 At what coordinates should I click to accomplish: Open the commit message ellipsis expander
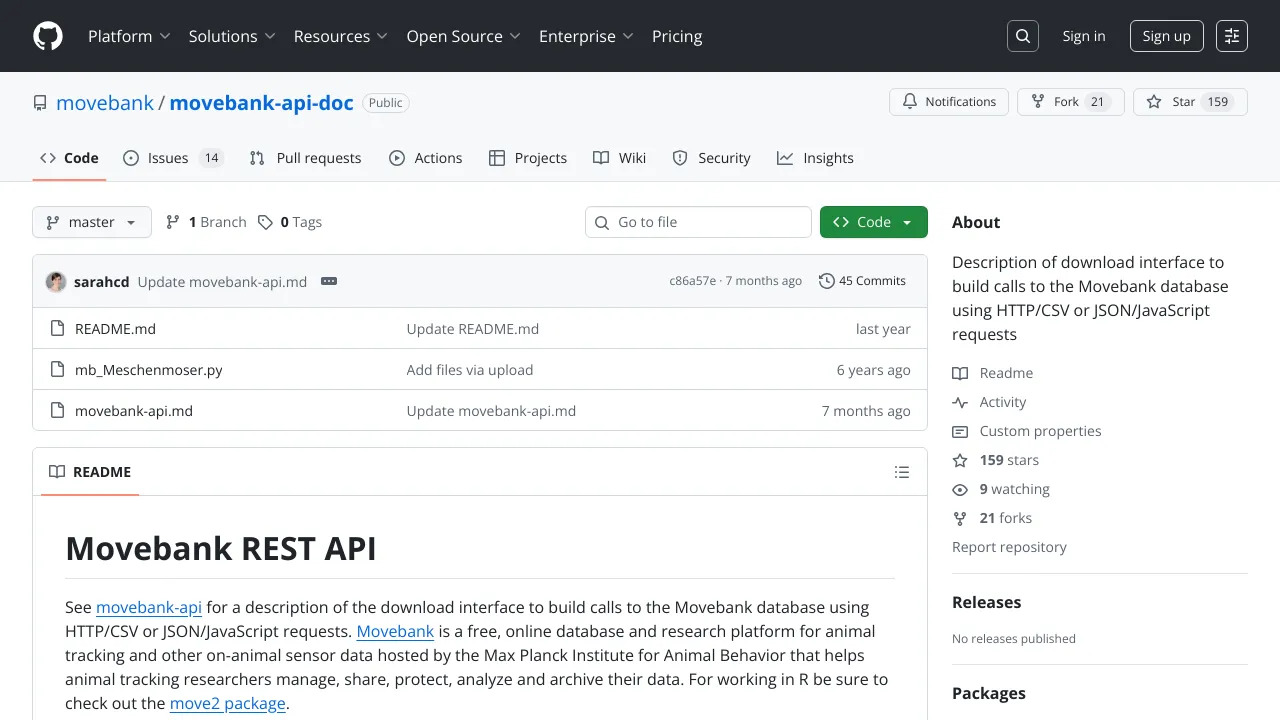(x=329, y=281)
